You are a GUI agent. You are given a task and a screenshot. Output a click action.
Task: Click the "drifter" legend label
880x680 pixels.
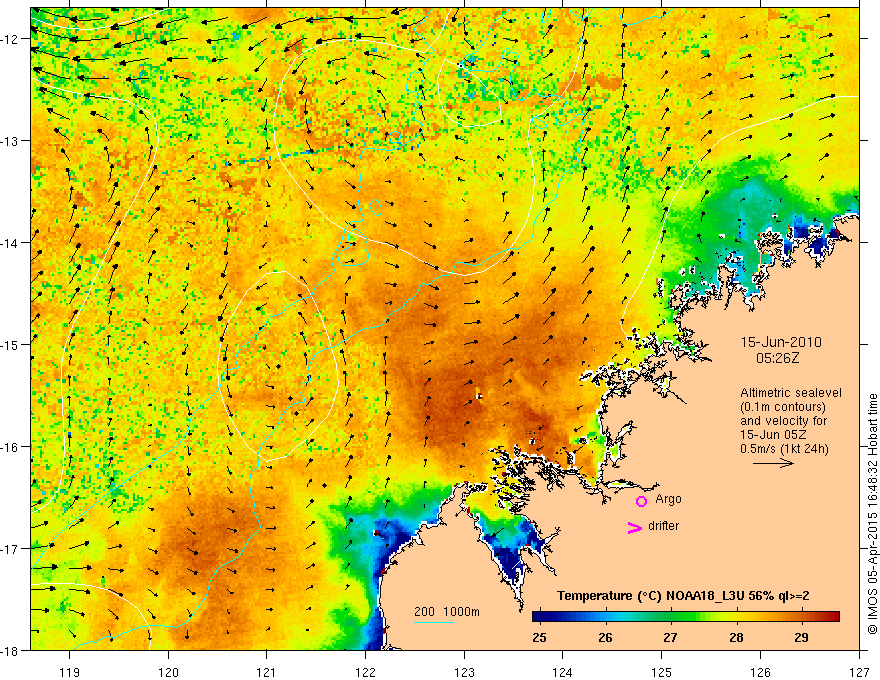point(663,526)
